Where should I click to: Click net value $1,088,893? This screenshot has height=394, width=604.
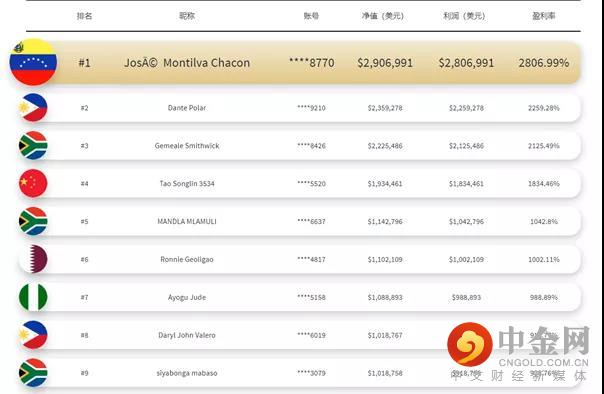[385, 298]
